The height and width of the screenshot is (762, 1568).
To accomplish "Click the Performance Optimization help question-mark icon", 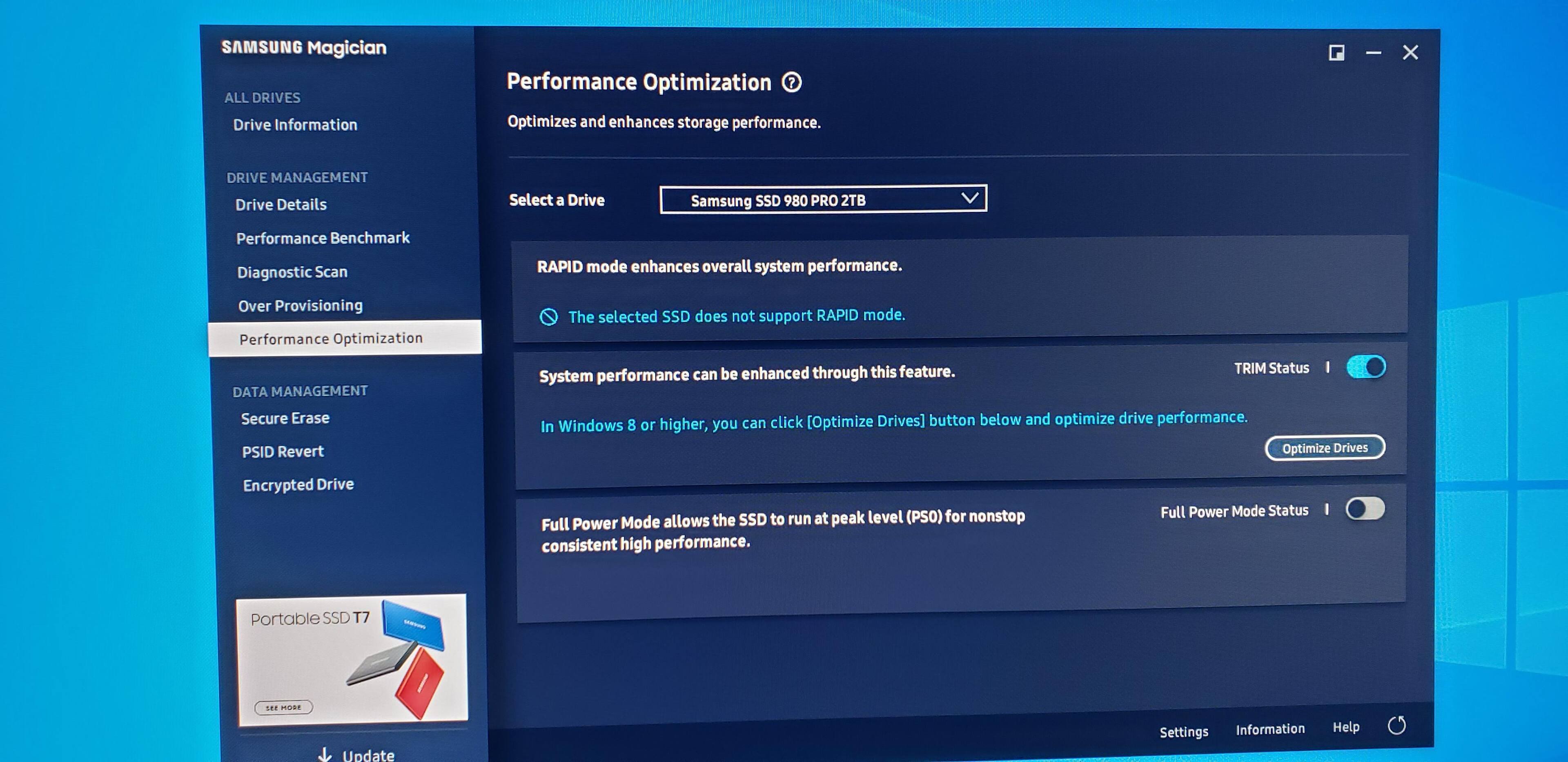I will pyautogui.click(x=791, y=82).
